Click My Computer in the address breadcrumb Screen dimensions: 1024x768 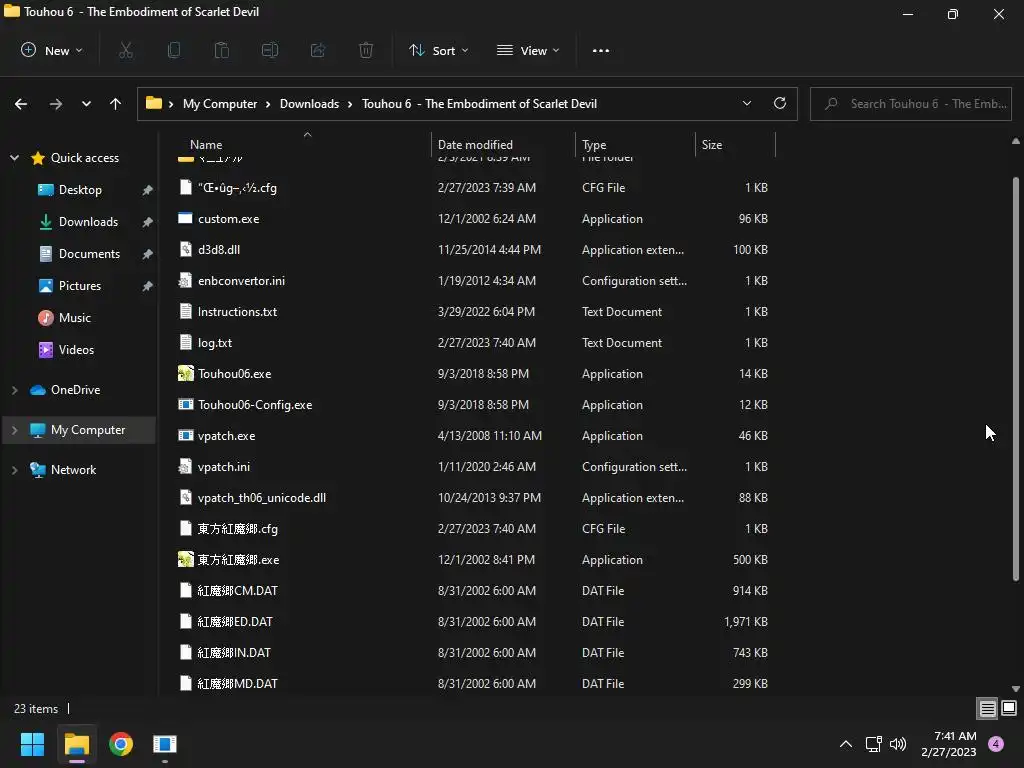(219, 104)
